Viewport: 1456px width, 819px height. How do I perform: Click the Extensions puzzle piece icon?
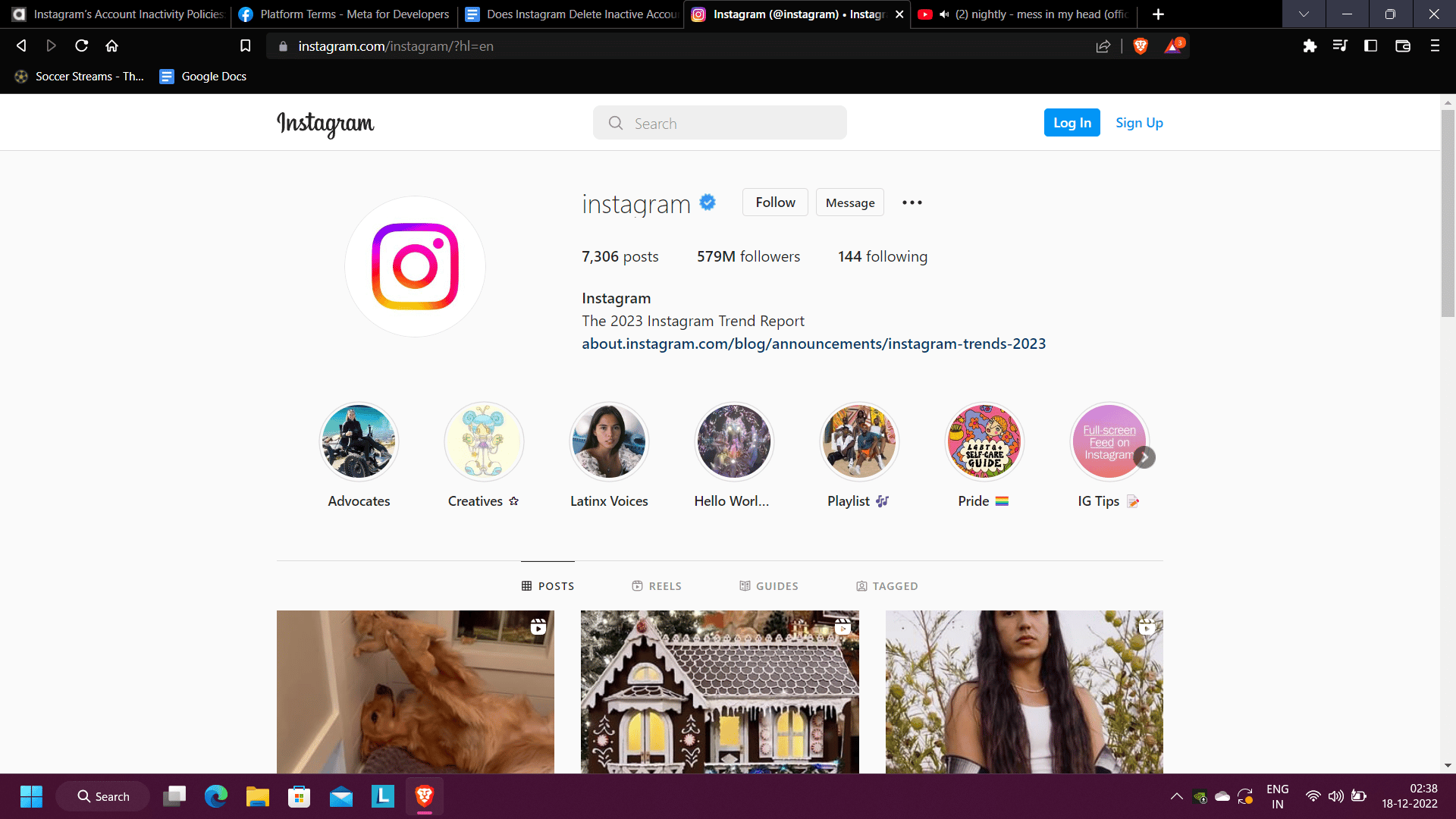click(x=1310, y=46)
